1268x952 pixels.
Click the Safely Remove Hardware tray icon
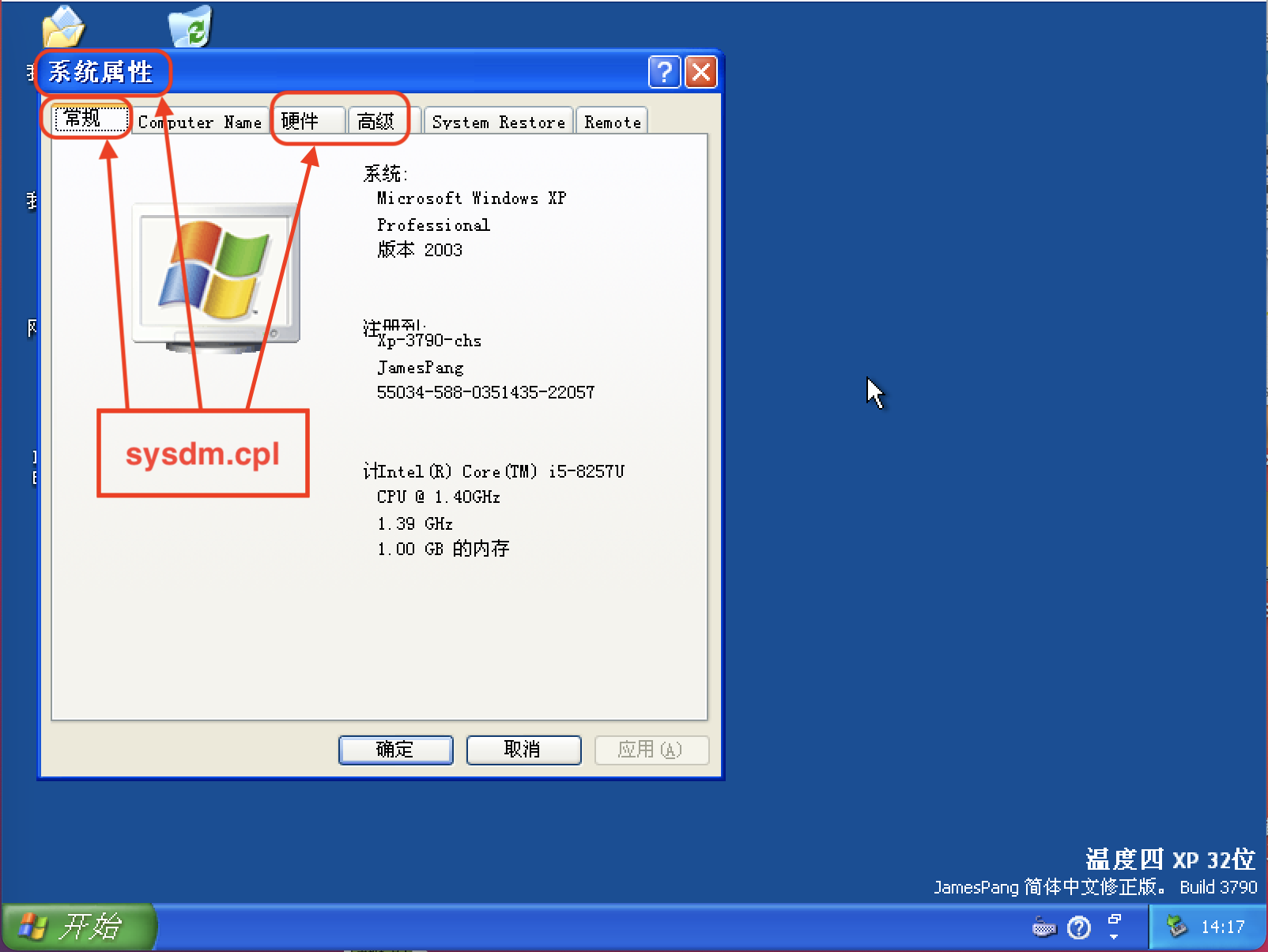coord(1177,926)
